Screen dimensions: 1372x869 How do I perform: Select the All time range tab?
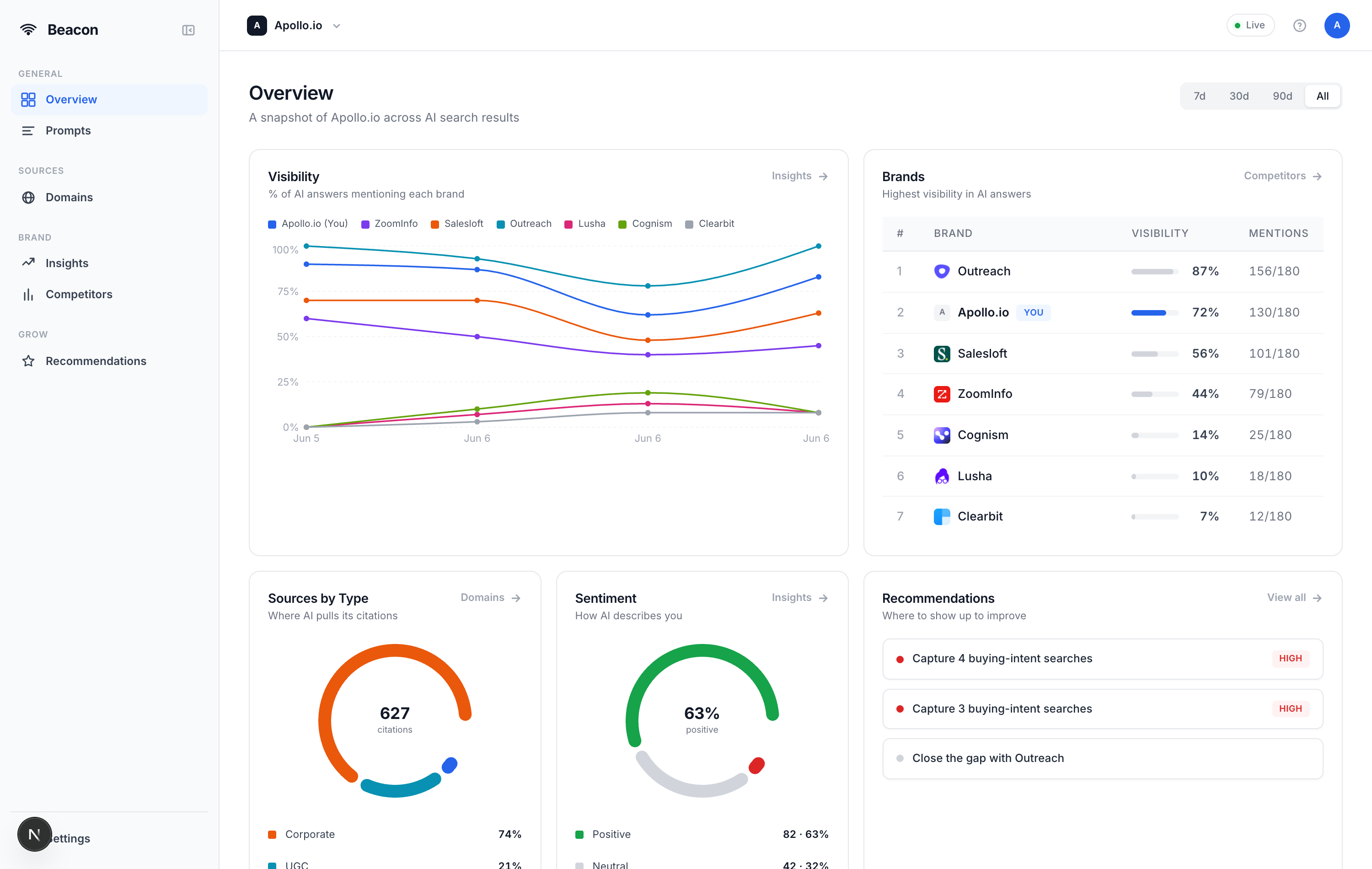[1322, 97]
